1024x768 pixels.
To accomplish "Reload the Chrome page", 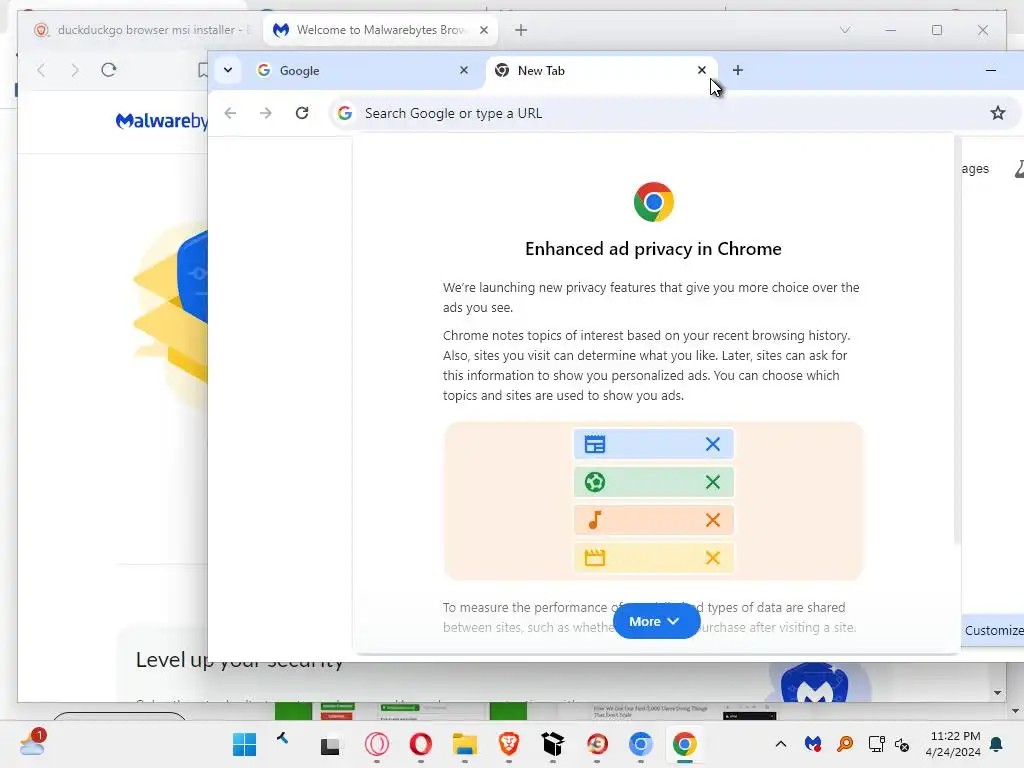I will (302, 113).
